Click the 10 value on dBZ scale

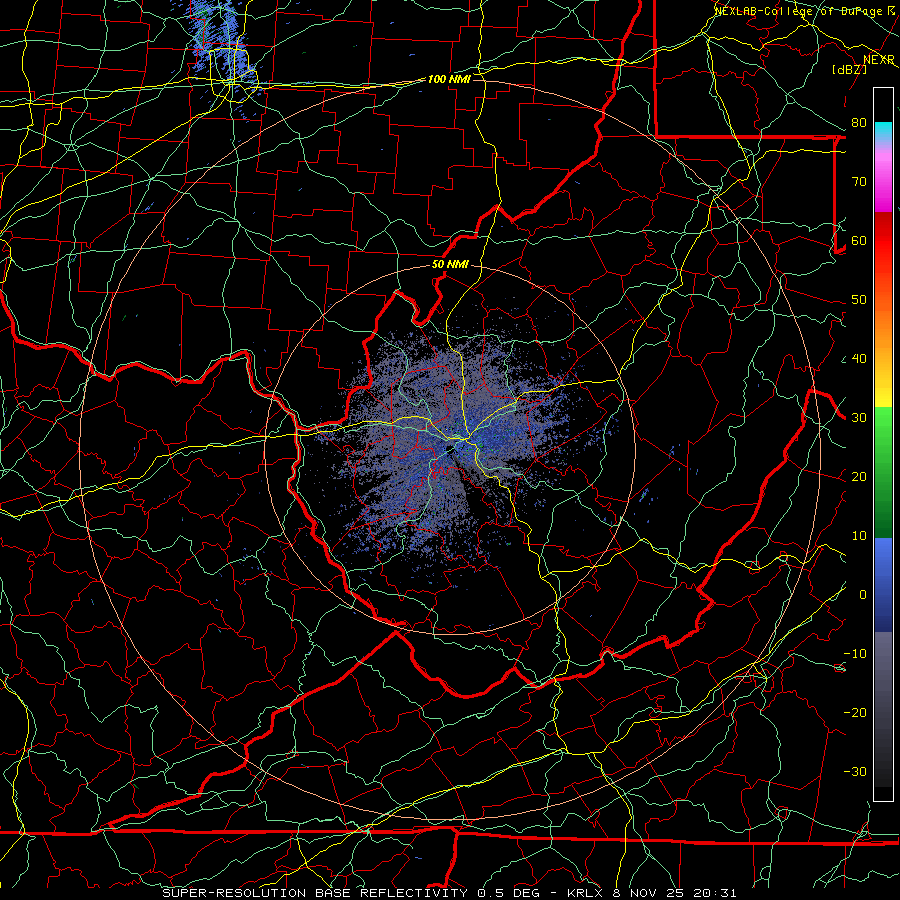[x=859, y=536]
